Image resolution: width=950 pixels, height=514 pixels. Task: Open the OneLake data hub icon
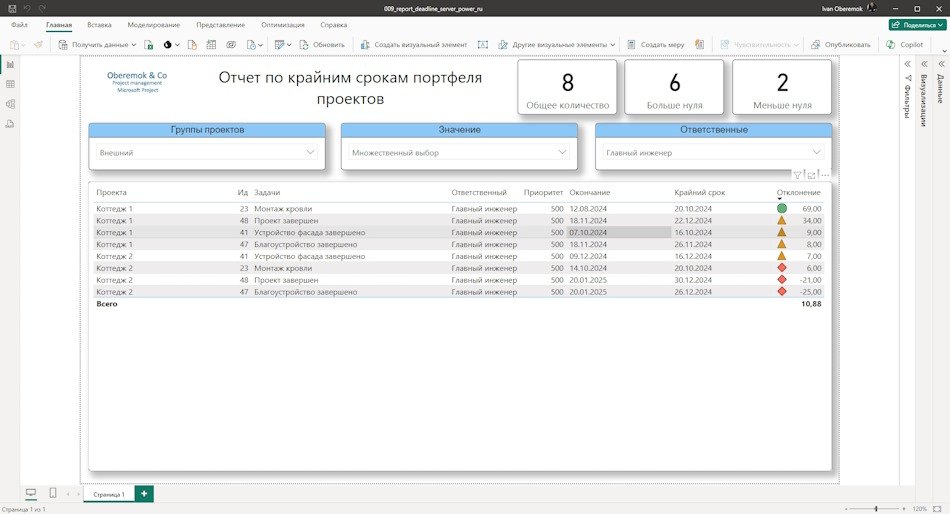(x=167, y=45)
